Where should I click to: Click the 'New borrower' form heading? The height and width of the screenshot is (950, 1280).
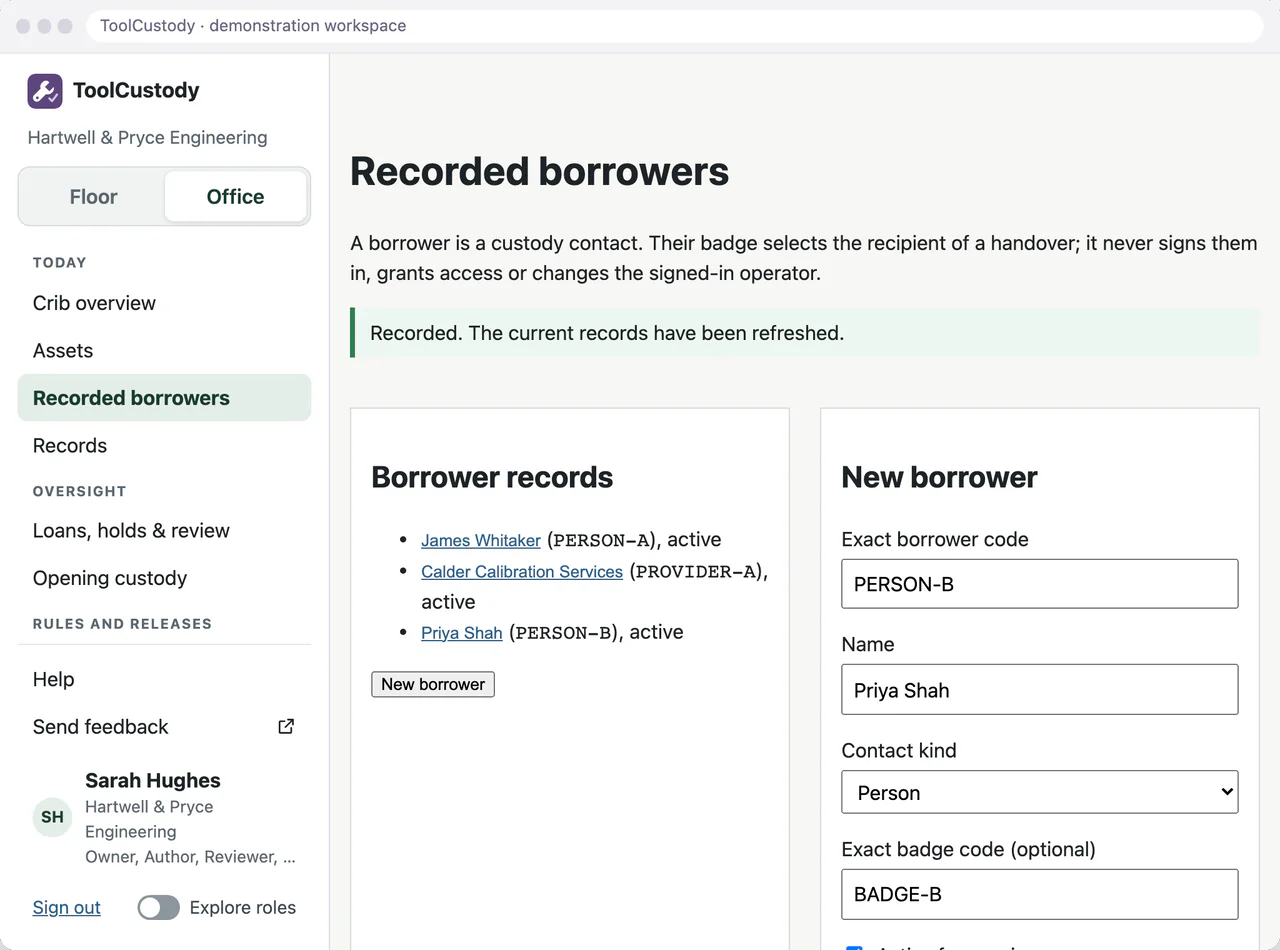coord(940,478)
